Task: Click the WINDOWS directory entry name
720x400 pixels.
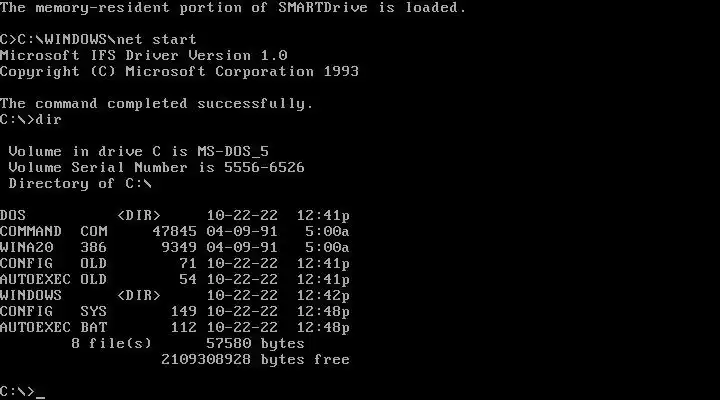Action: click(31, 296)
